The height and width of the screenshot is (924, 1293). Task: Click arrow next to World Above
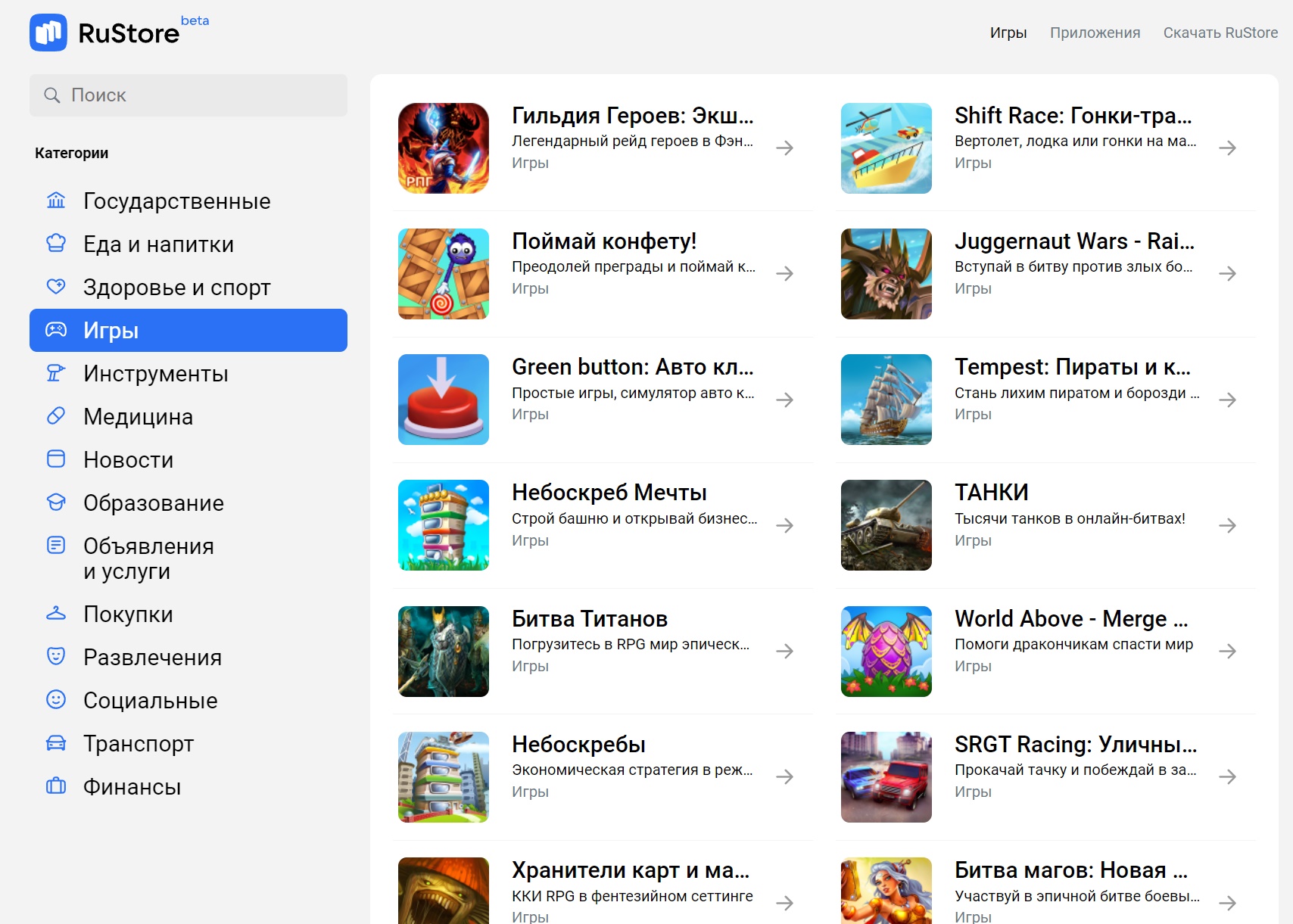1228,651
